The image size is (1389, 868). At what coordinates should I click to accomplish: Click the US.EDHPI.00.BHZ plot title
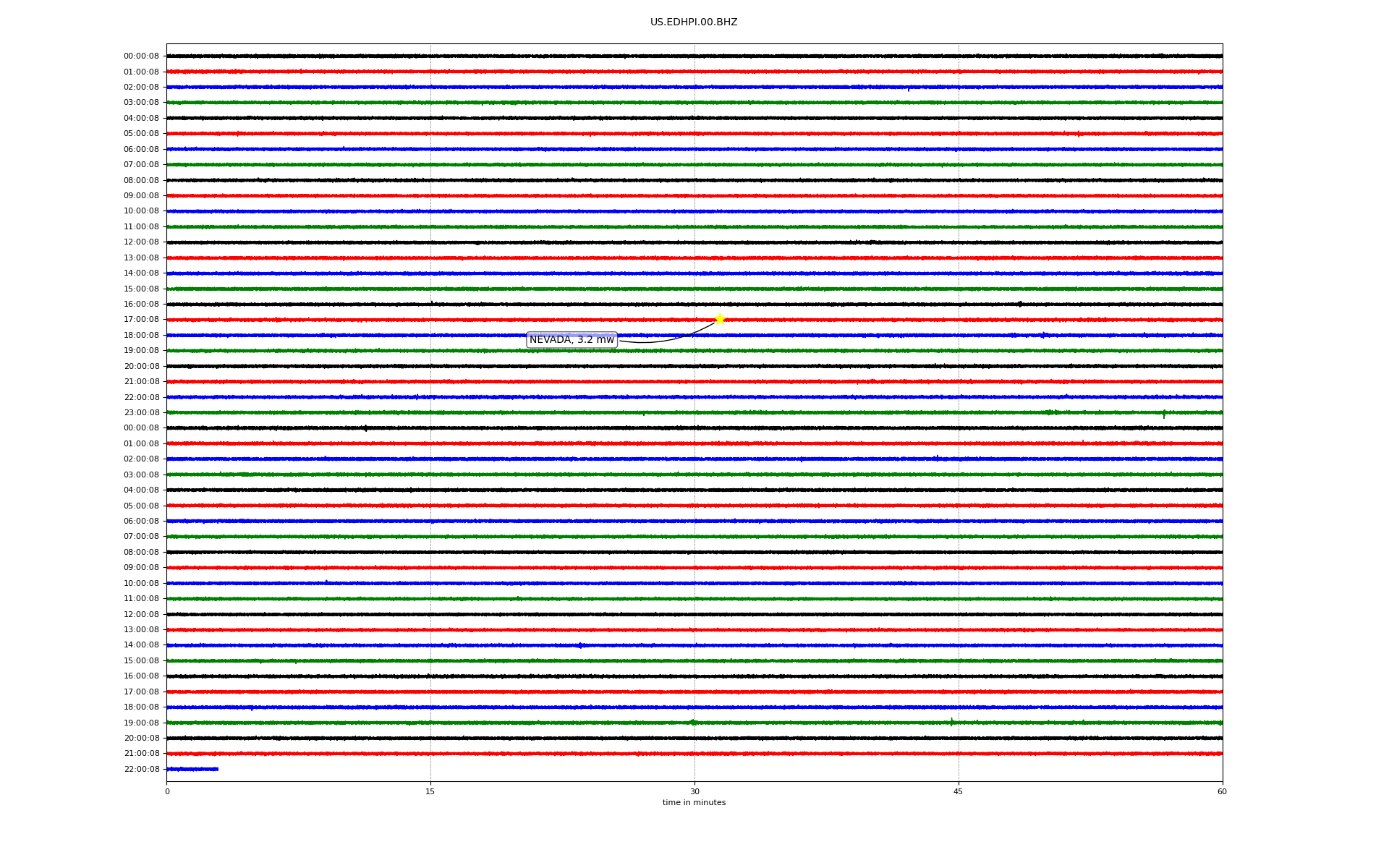[694, 22]
